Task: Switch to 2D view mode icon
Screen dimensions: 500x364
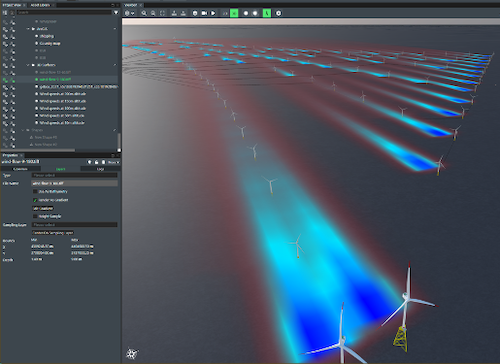Action: 225,13
